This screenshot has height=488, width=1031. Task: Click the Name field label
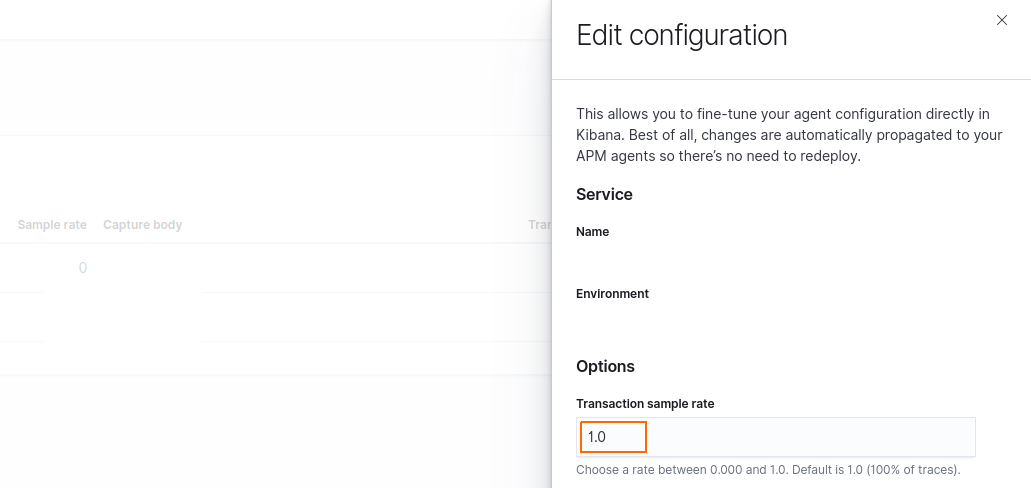592,232
